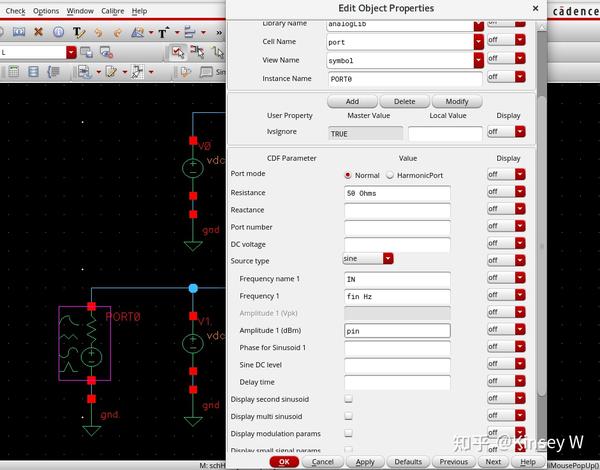Select the wire selection filter cursor icon
Screen dimensions: 600x470
click(x=218, y=52)
